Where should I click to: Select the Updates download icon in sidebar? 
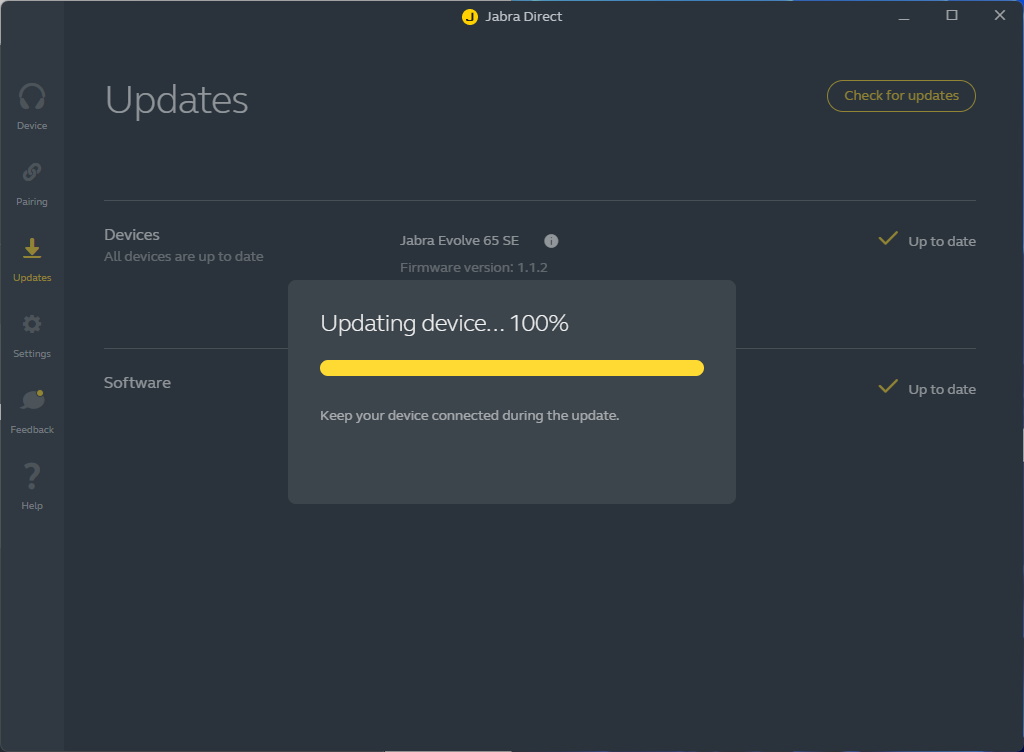32,248
